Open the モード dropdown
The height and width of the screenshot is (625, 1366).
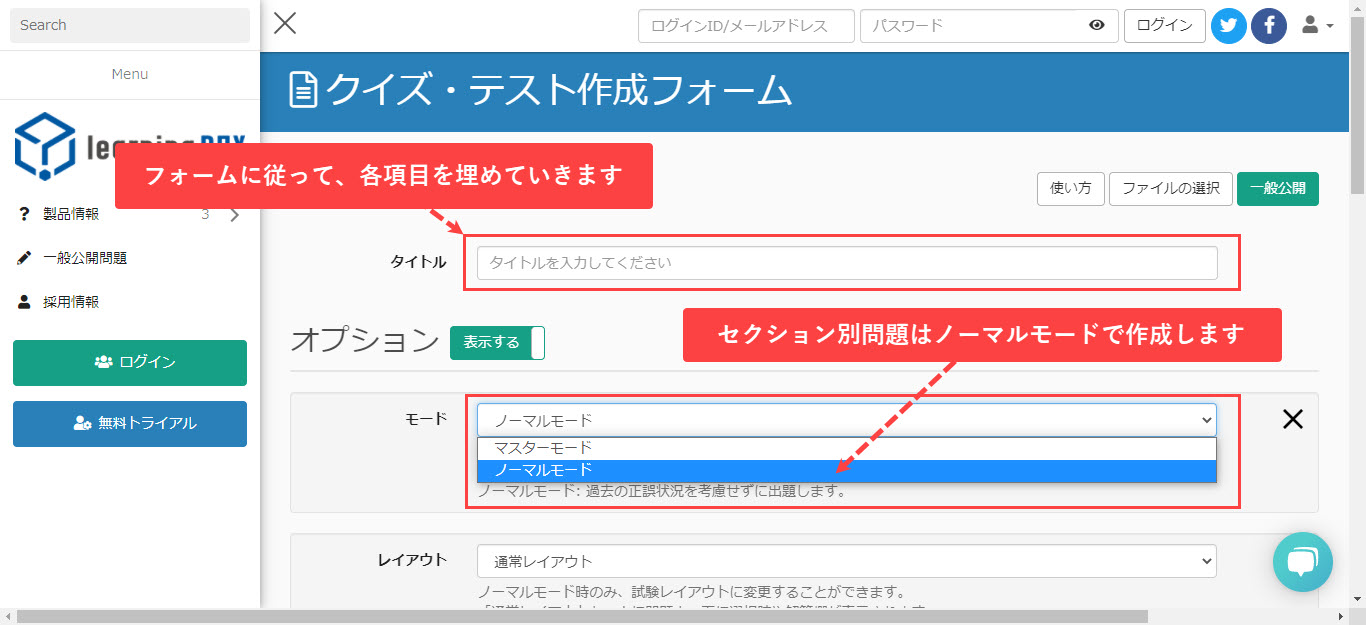pyautogui.click(x=846, y=421)
